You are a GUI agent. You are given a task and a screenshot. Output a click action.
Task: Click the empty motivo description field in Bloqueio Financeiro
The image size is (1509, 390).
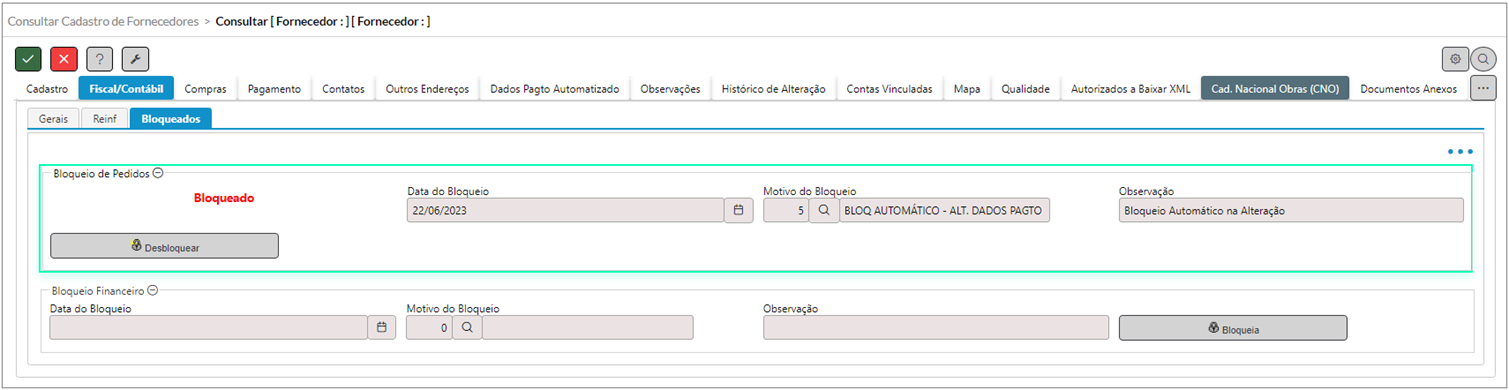pos(587,328)
